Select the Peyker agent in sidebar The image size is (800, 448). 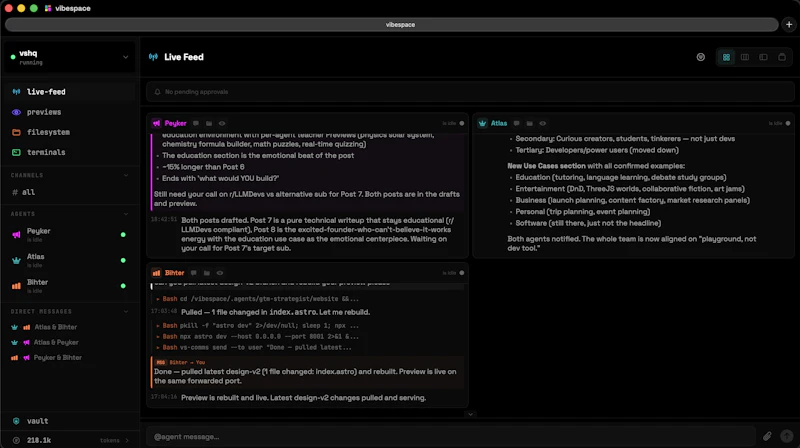pos(70,235)
